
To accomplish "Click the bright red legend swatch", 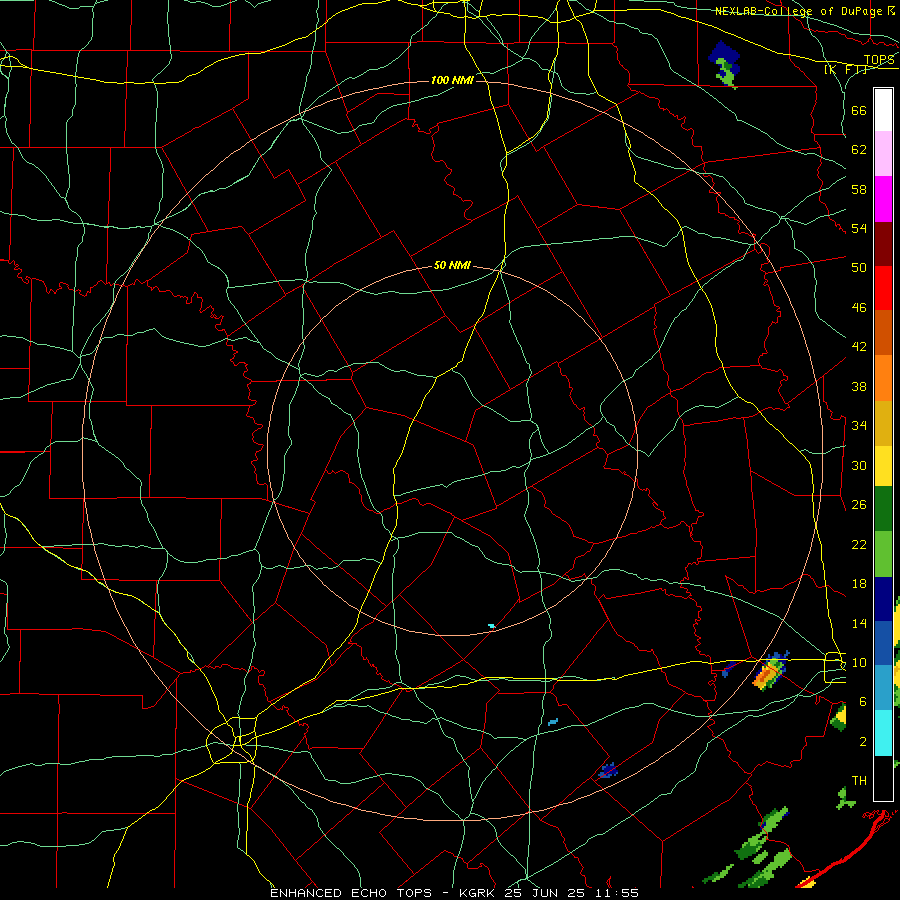I will click(x=883, y=288).
